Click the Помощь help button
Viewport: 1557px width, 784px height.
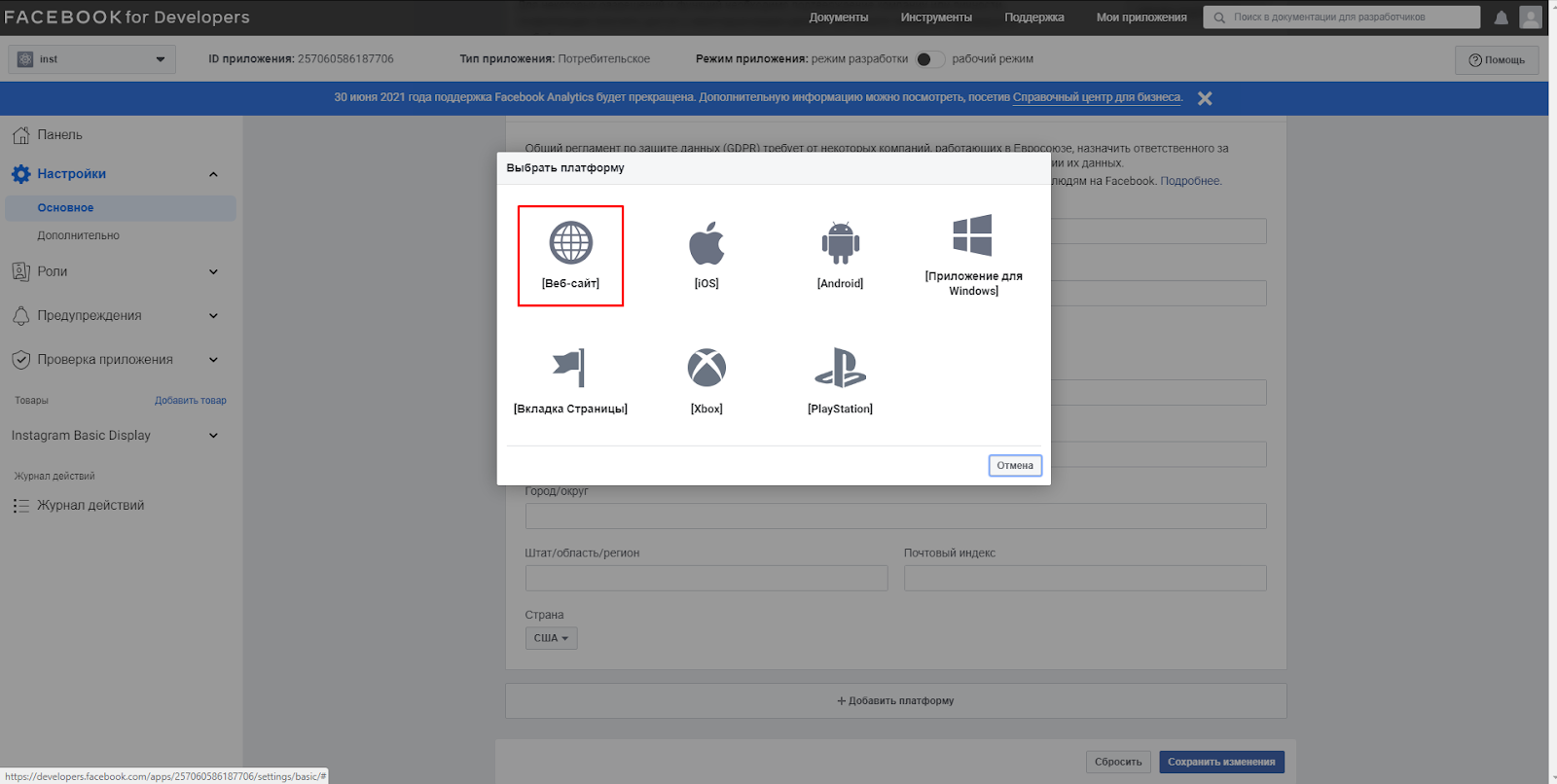(1497, 59)
